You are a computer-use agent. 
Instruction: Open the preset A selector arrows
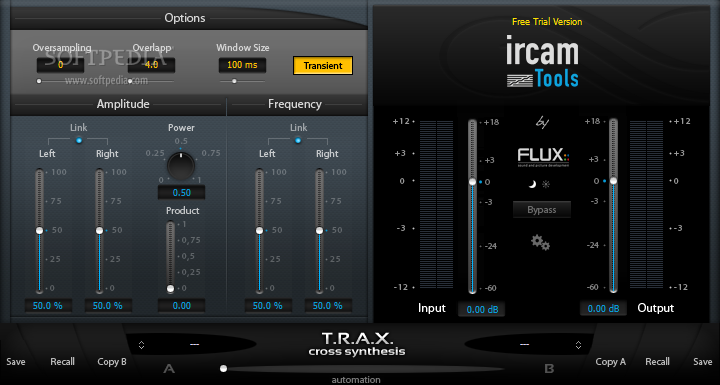click(x=141, y=345)
